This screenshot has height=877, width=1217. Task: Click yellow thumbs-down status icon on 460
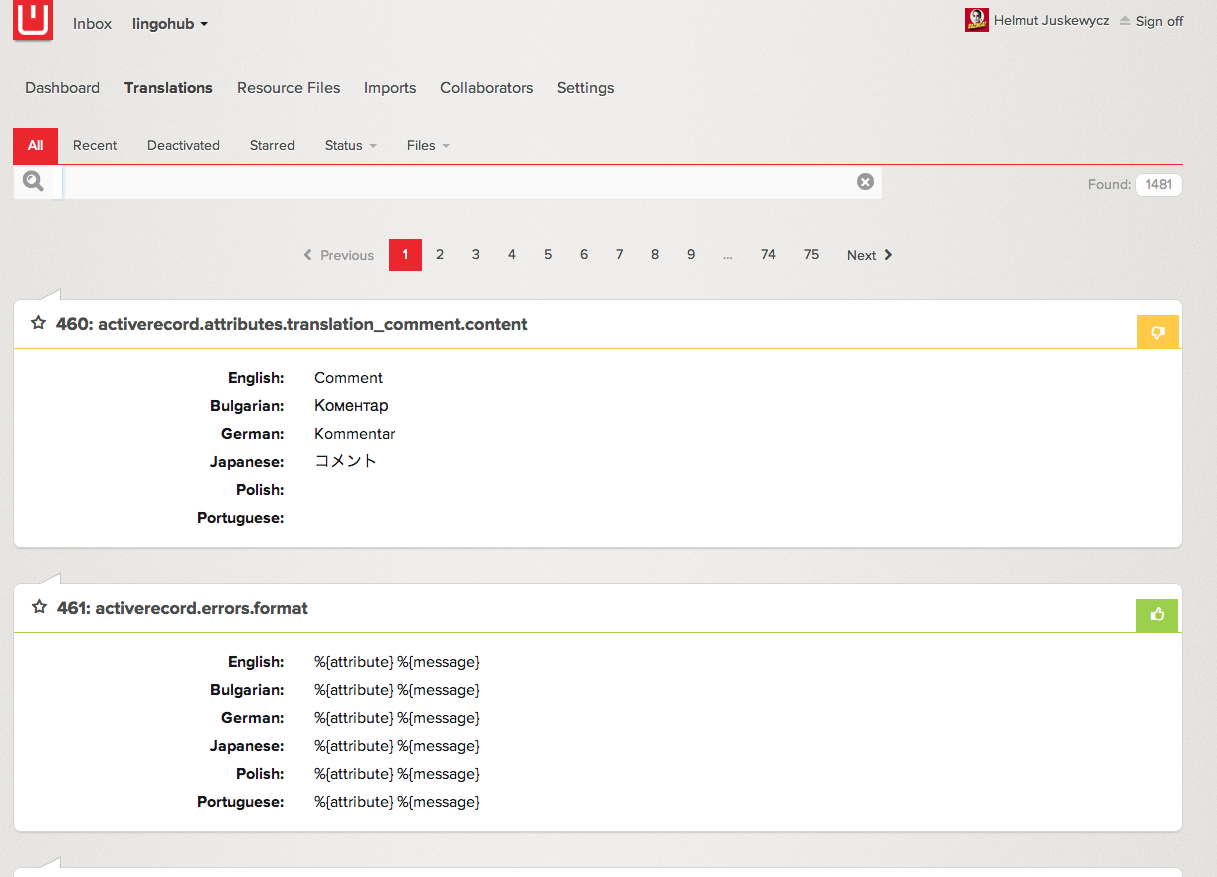(x=1158, y=332)
